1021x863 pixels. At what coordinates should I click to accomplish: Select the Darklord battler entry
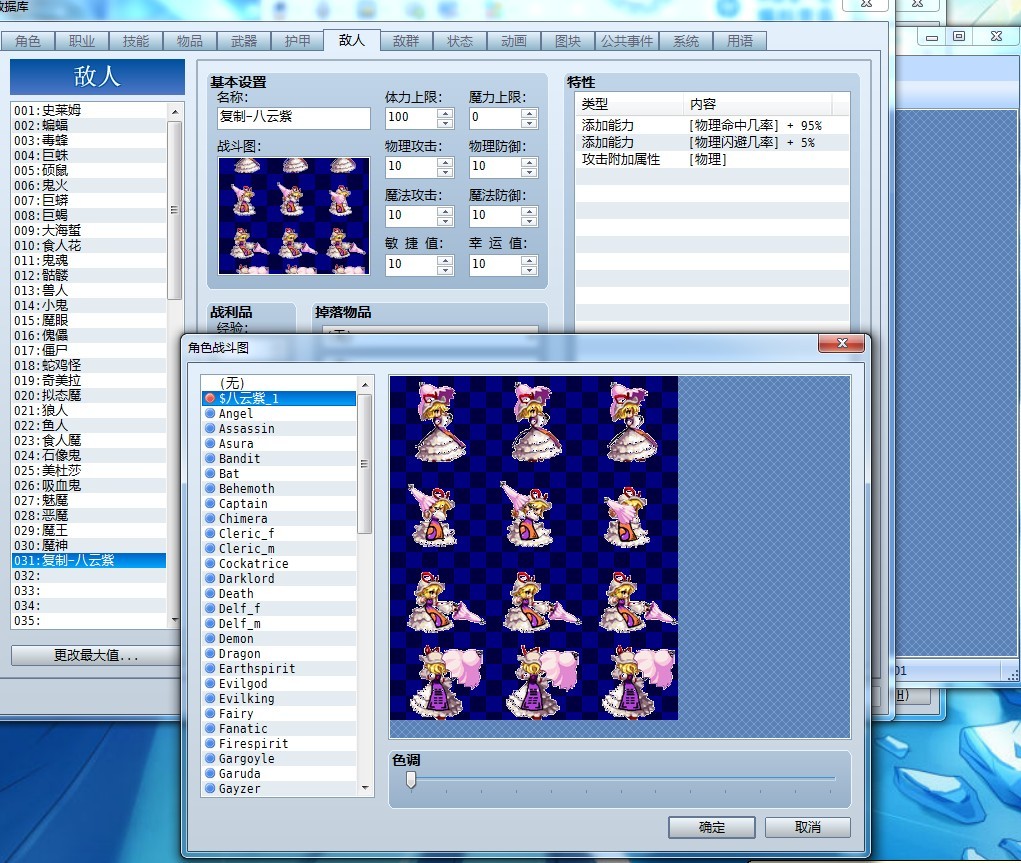click(279, 578)
